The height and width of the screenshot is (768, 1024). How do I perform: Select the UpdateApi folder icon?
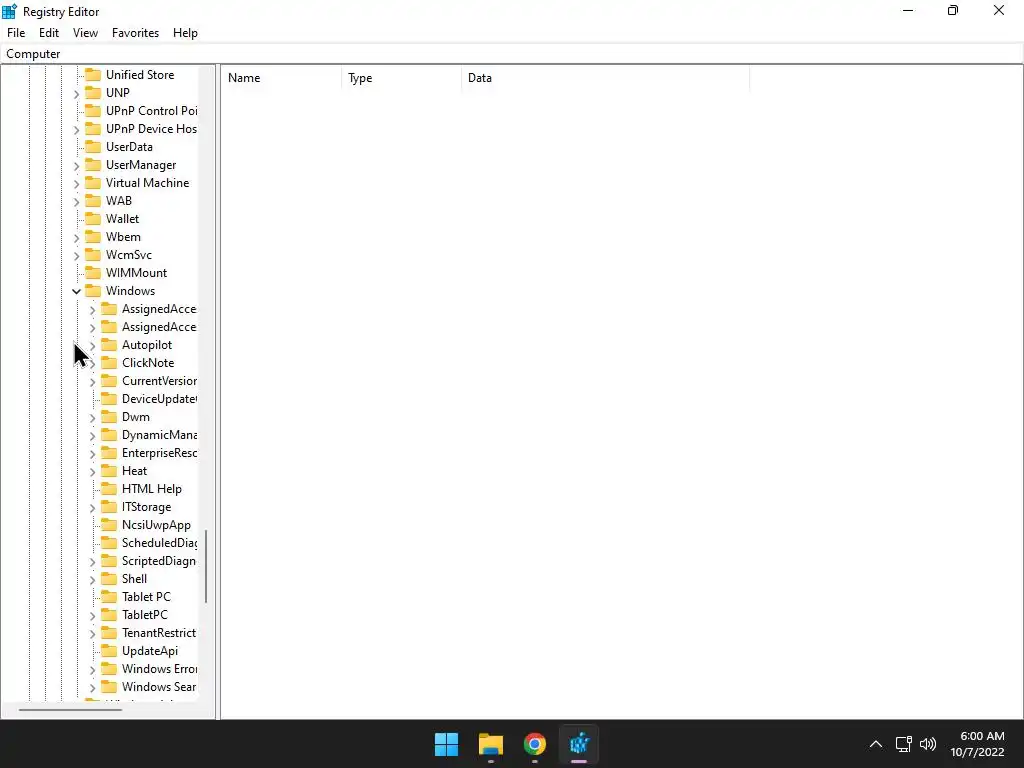click(x=109, y=650)
